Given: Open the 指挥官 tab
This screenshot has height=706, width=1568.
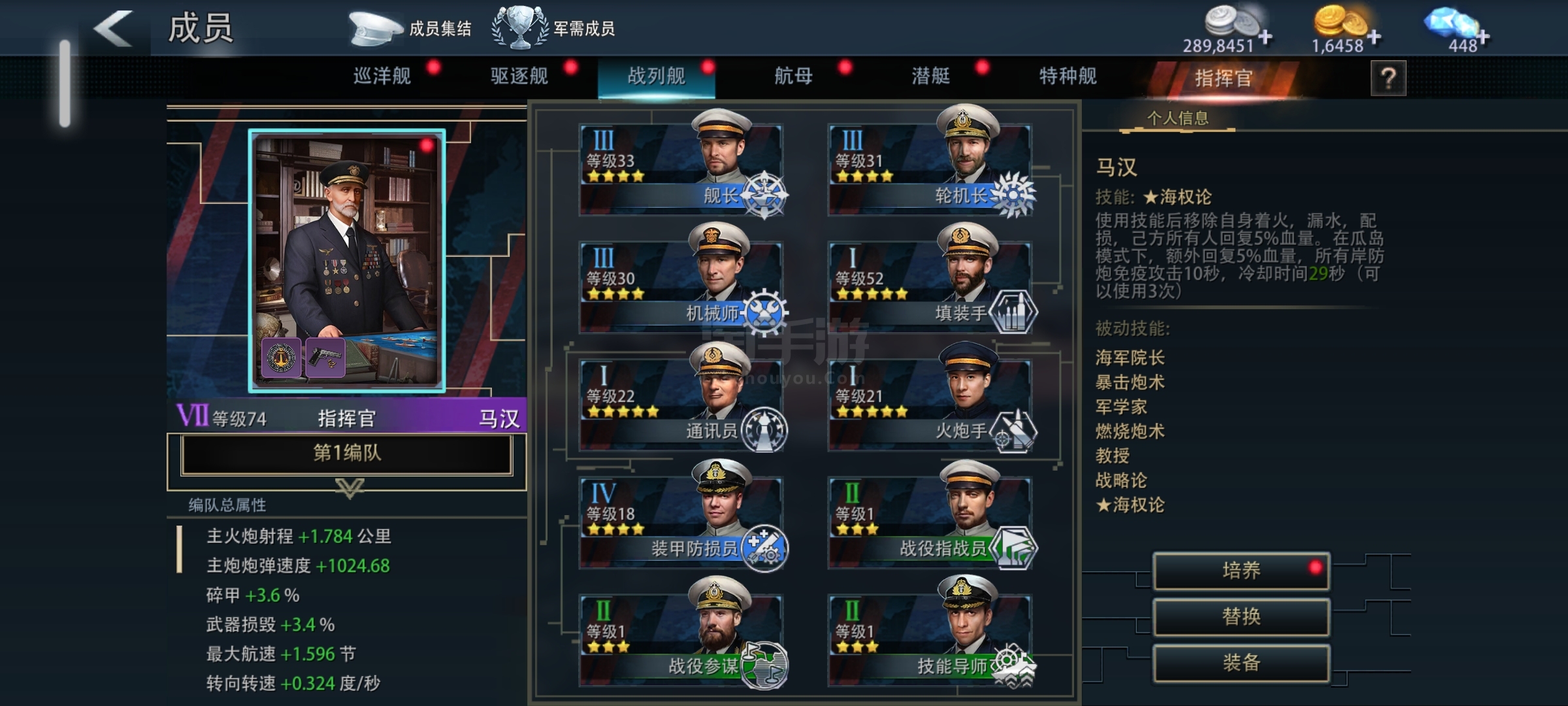Looking at the screenshot, I should click(1224, 78).
